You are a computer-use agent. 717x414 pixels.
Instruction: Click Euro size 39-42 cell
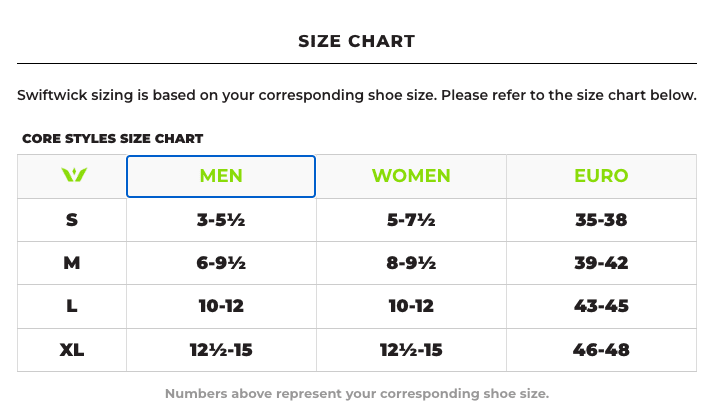click(601, 263)
